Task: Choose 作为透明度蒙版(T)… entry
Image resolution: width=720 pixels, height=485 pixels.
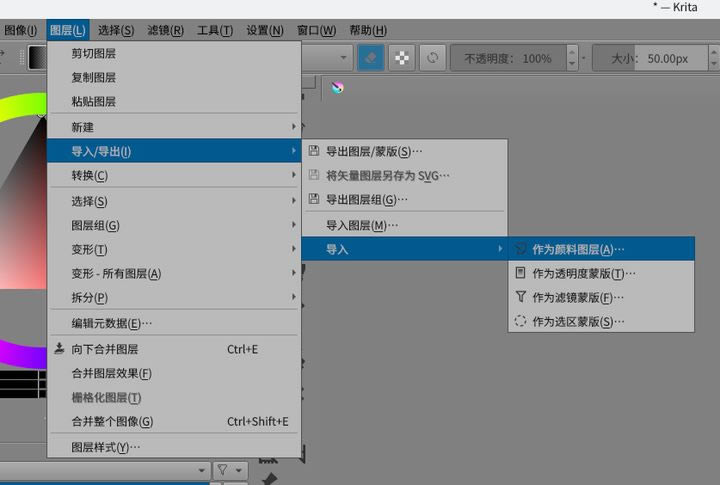Action: click(x=601, y=273)
